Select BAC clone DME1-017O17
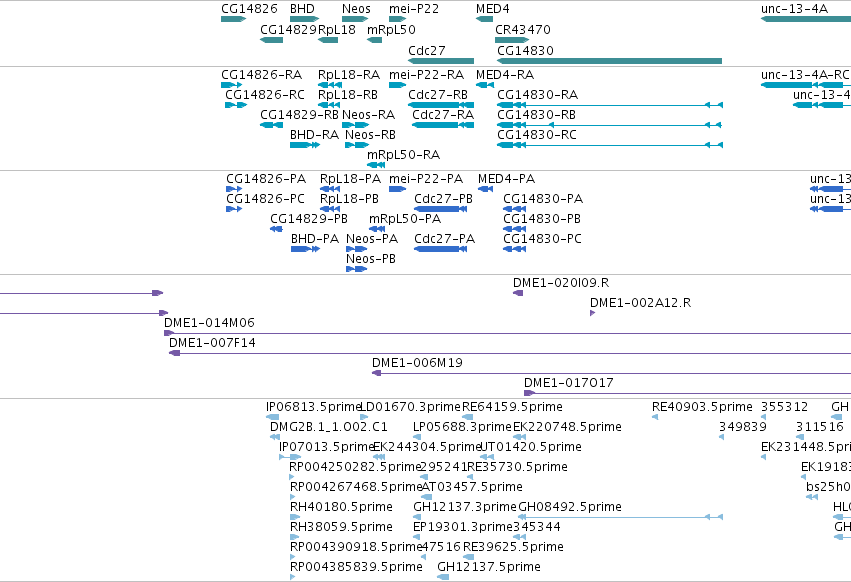851x582 pixels. click(x=687, y=394)
